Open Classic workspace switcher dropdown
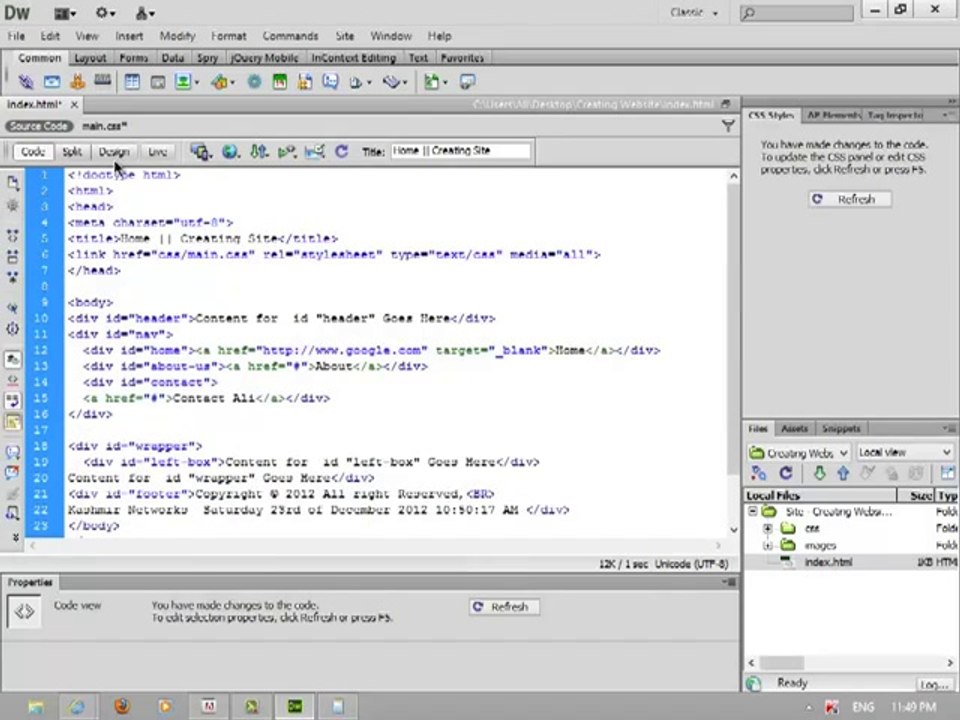The image size is (960, 720). click(x=694, y=13)
